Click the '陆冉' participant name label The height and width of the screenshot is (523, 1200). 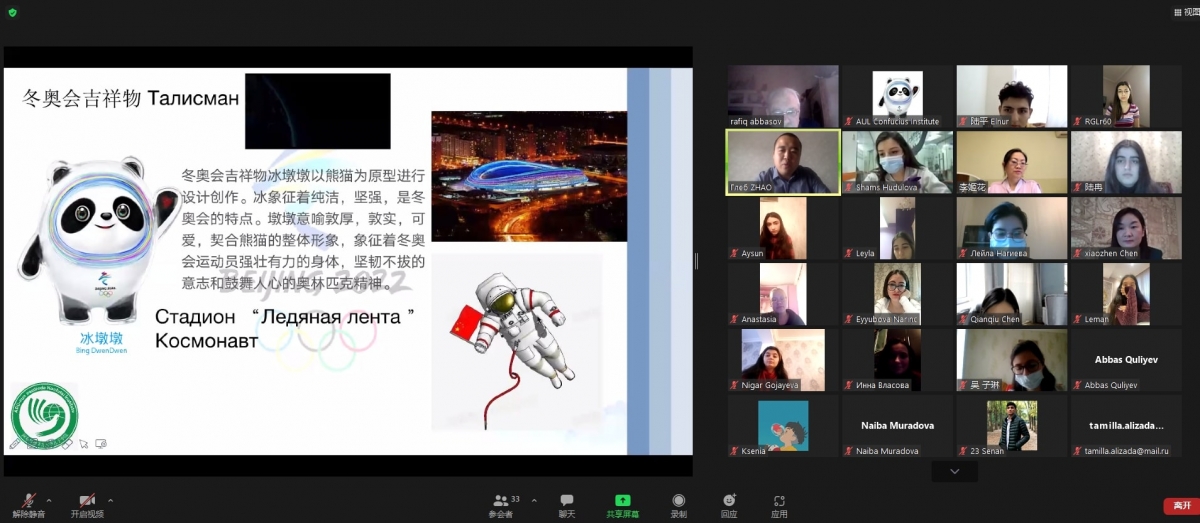click(x=1093, y=188)
